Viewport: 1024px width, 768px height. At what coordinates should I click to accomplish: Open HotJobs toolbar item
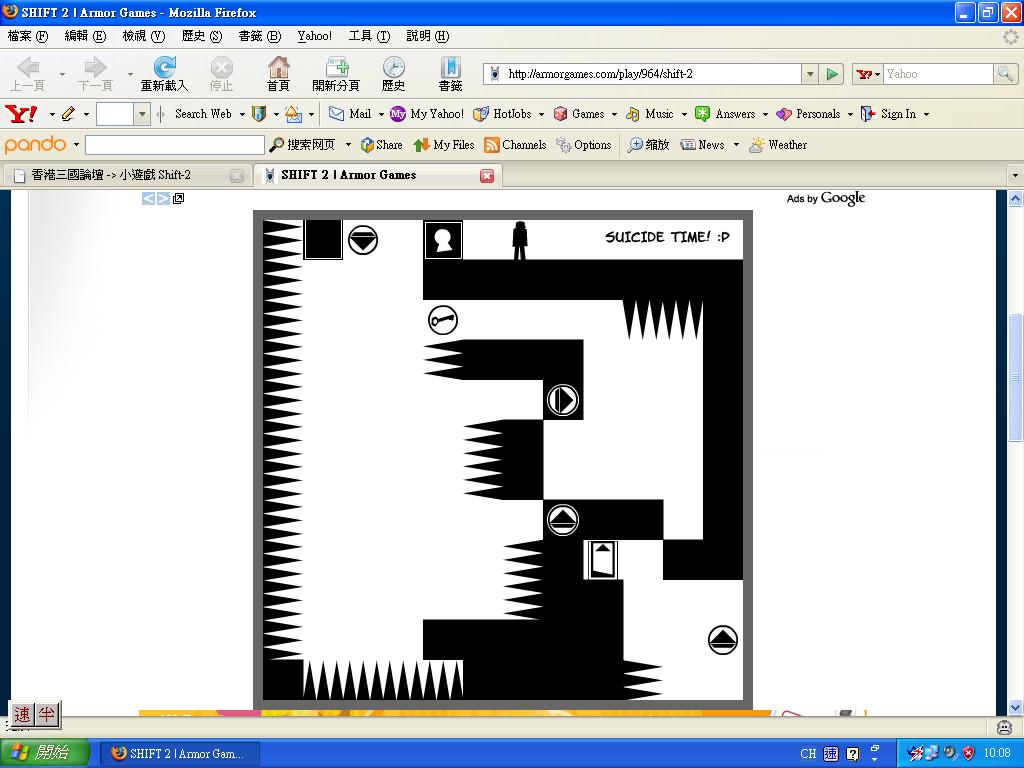click(503, 114)
